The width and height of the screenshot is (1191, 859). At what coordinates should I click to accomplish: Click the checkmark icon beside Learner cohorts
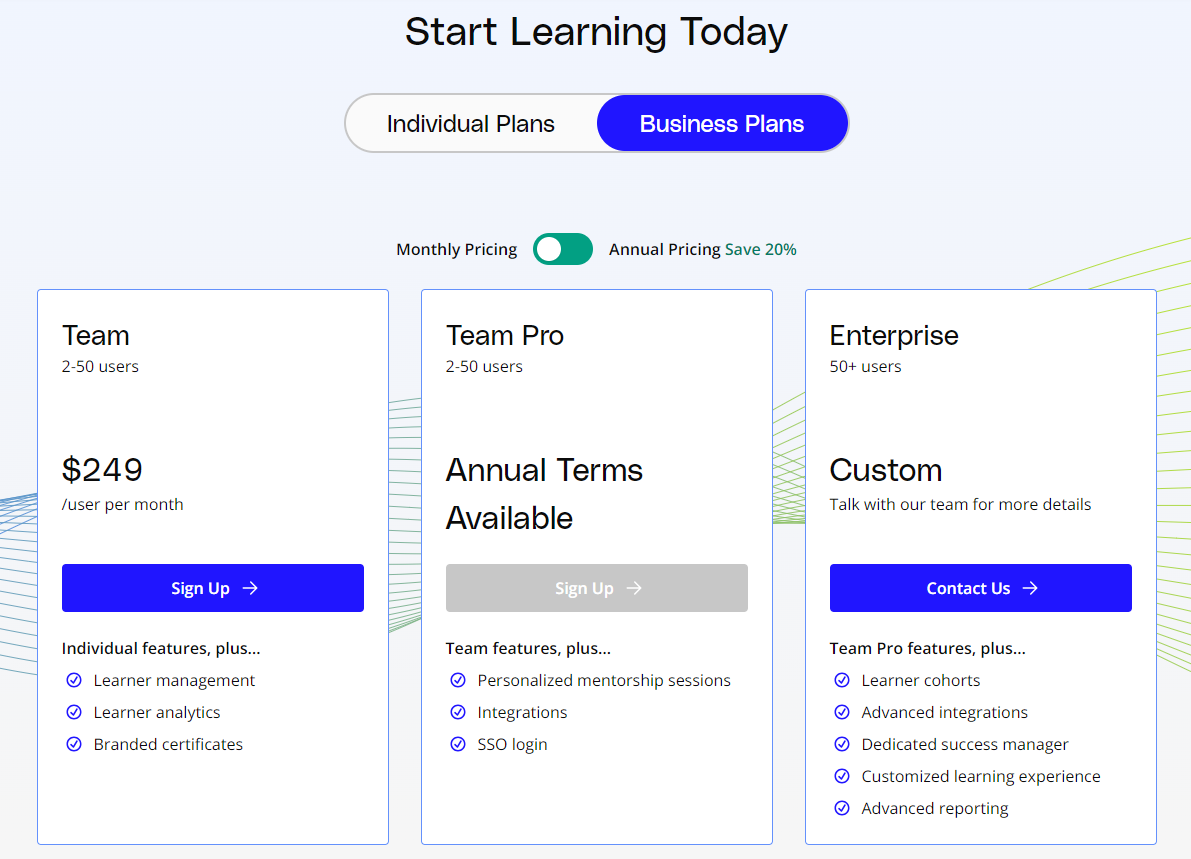click(x=842, y=680)
